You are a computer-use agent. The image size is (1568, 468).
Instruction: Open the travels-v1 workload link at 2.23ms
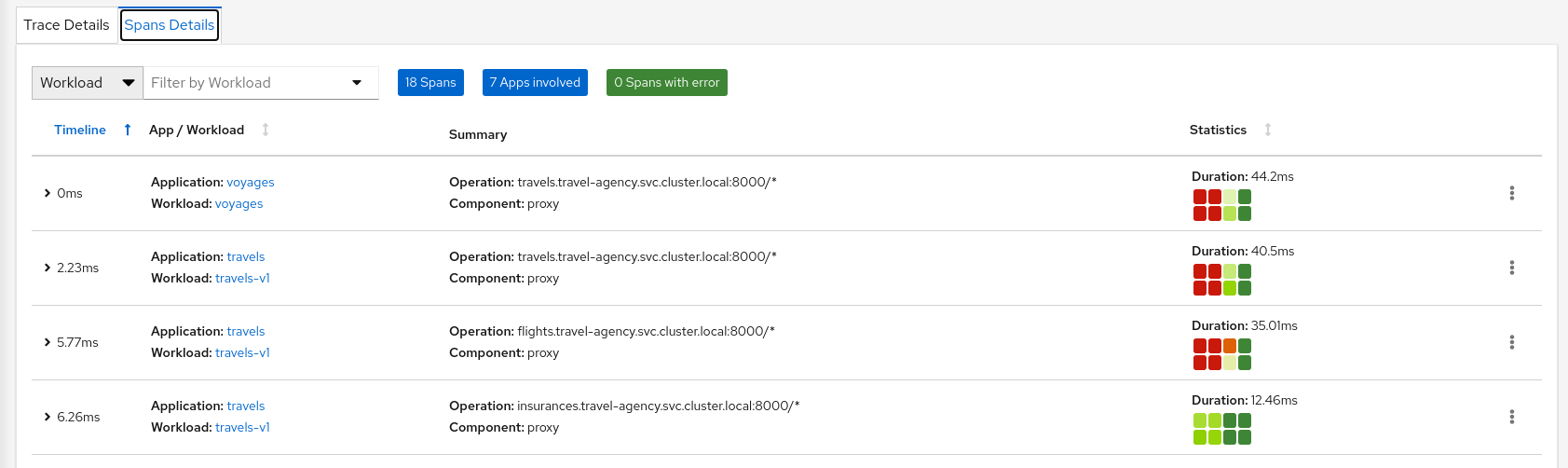click(x=242, y=279)
